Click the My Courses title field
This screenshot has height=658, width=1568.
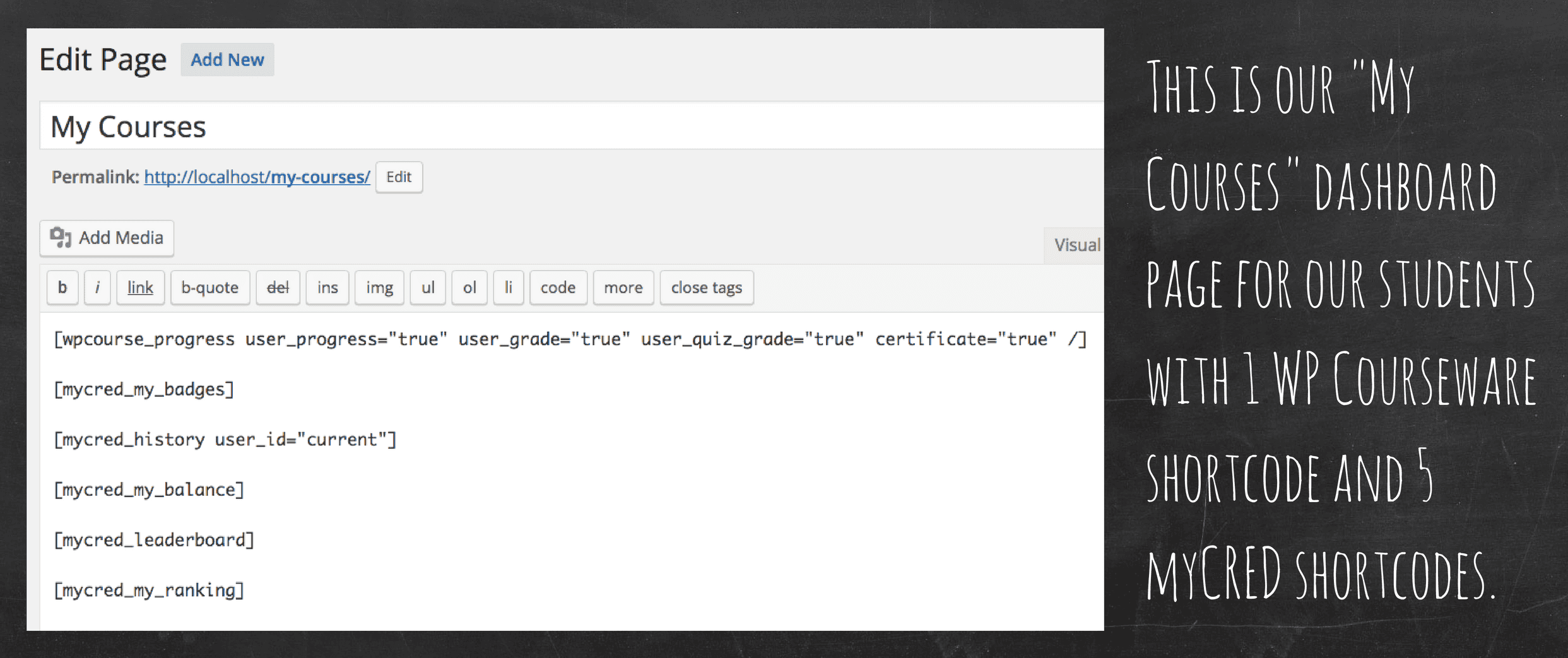(x=572, y=126)
